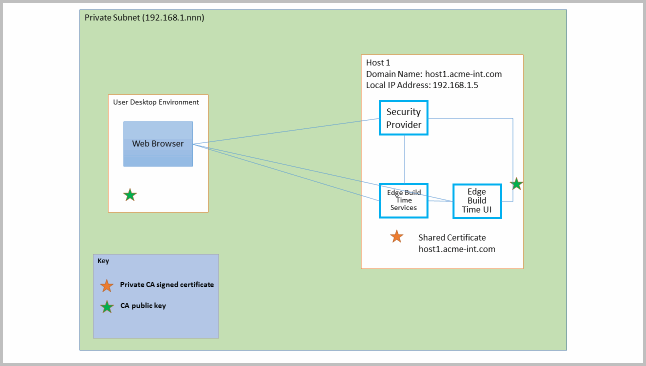
Task: Click the green star beside Edge Build Time UI
Action: click(516, 184)
